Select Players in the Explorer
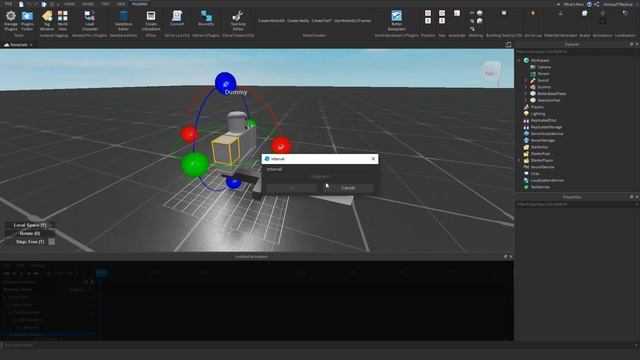 click(x=536, y=107)
